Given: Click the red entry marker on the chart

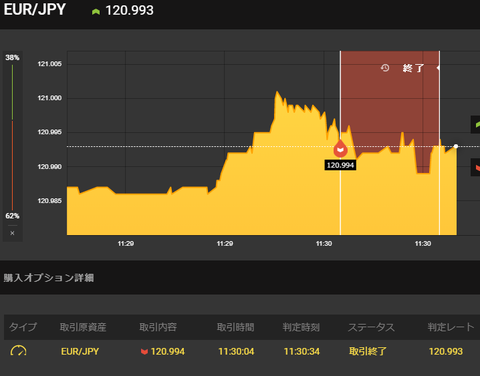Looking at the screenshot, I should coord(340,149).
